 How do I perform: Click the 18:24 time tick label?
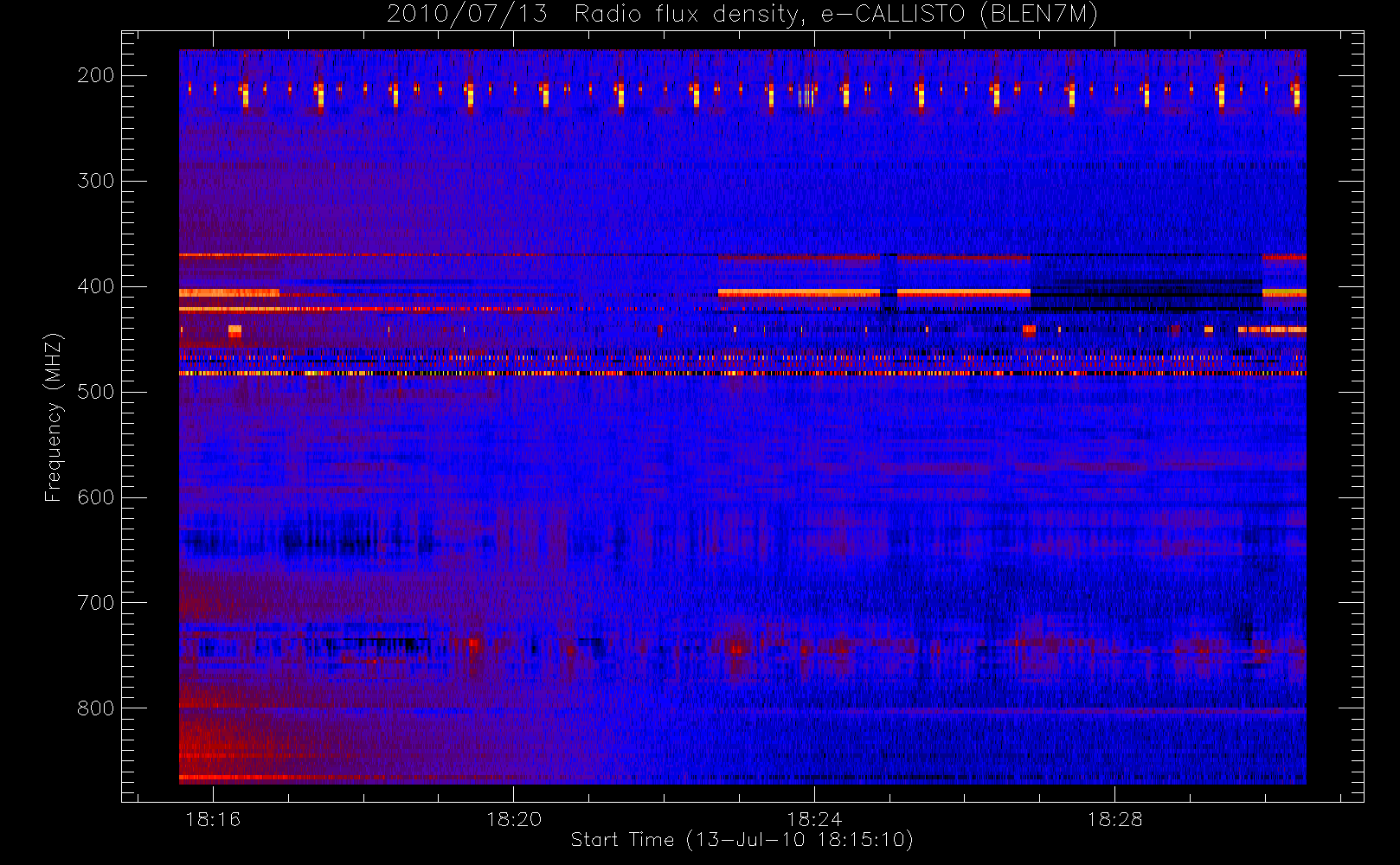pos(814,819)
